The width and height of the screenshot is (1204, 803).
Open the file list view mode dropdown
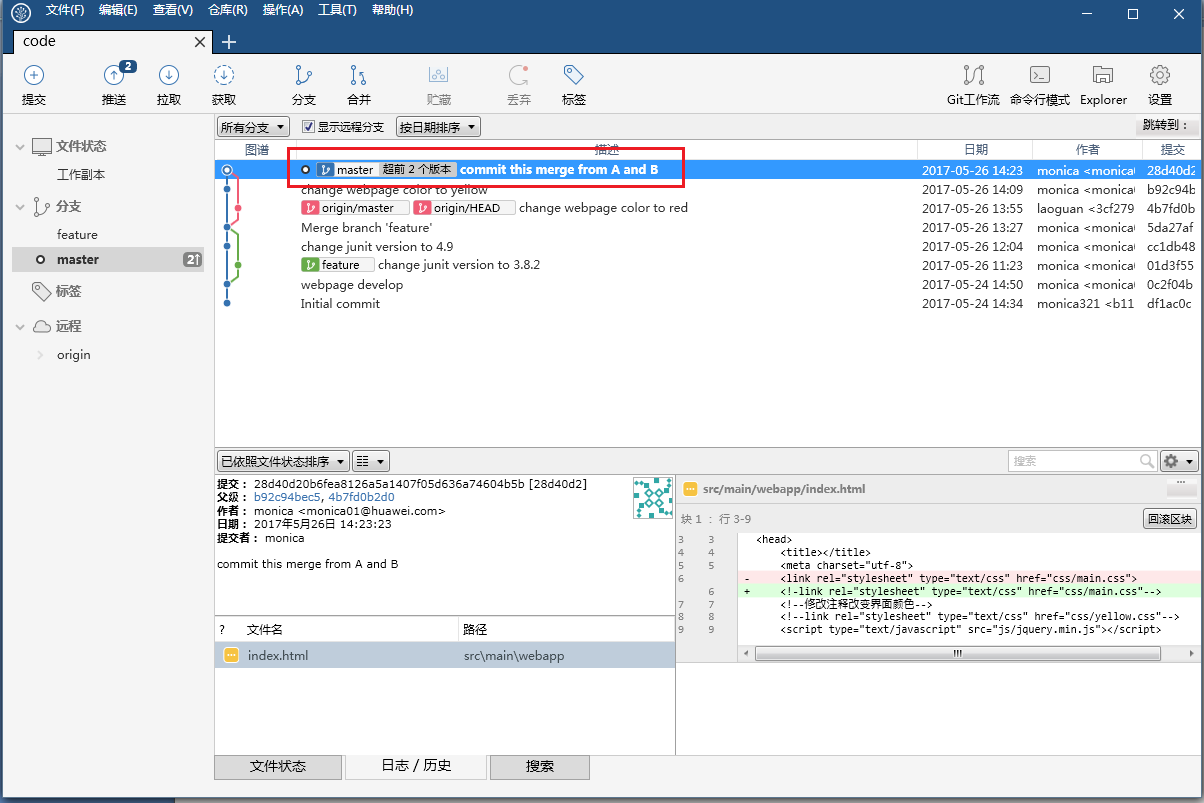pos(371,461)
